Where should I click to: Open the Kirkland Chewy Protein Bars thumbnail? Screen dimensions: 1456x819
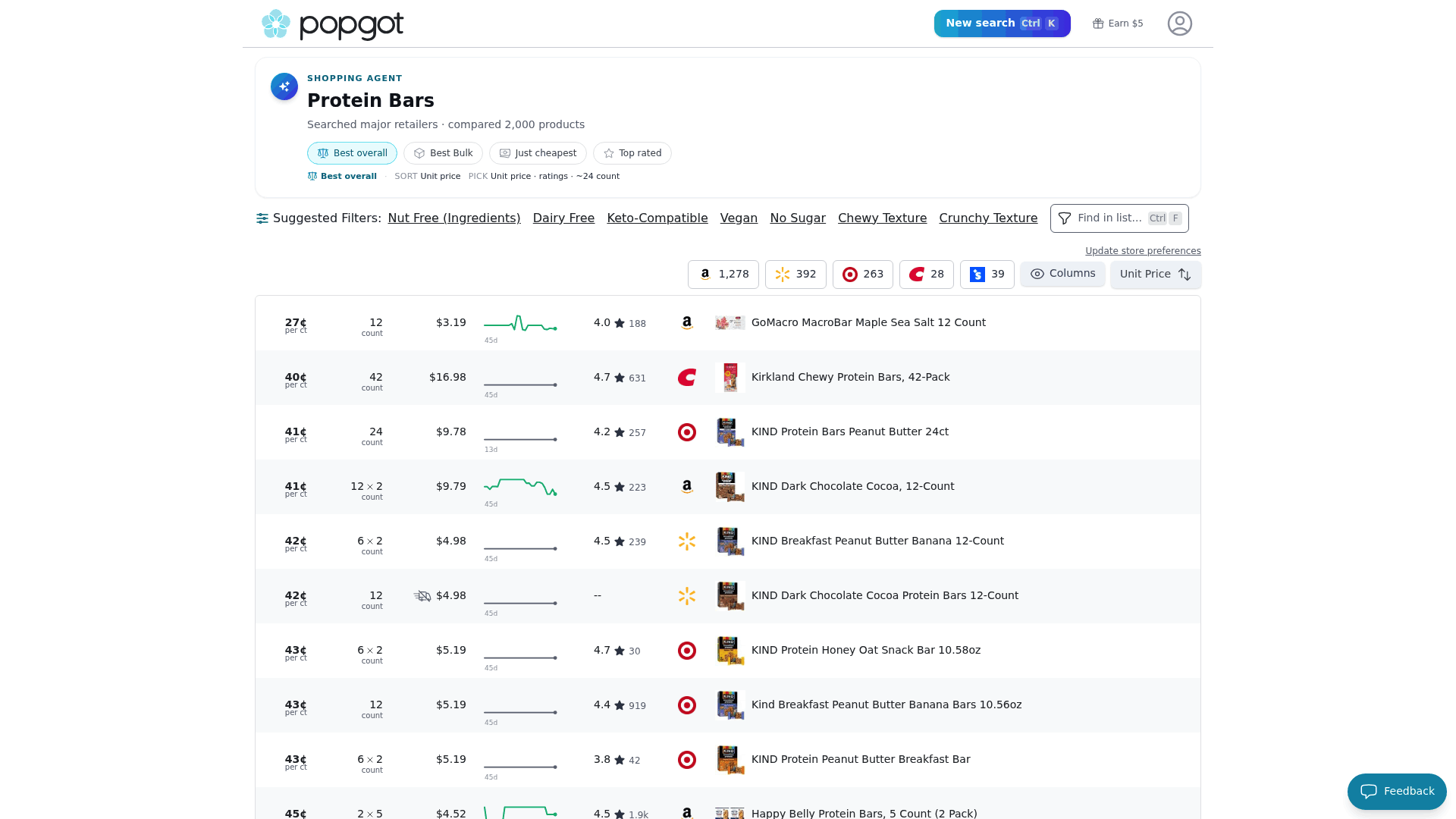730,378
